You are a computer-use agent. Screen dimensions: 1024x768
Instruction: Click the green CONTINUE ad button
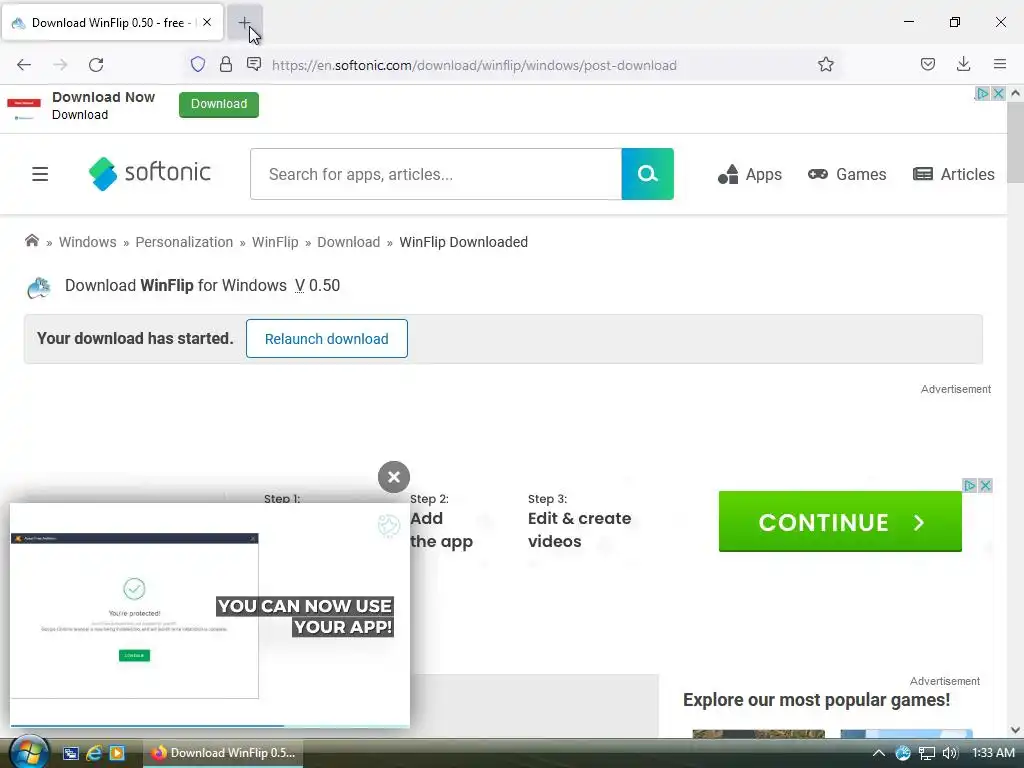click(x=840, y=522)
